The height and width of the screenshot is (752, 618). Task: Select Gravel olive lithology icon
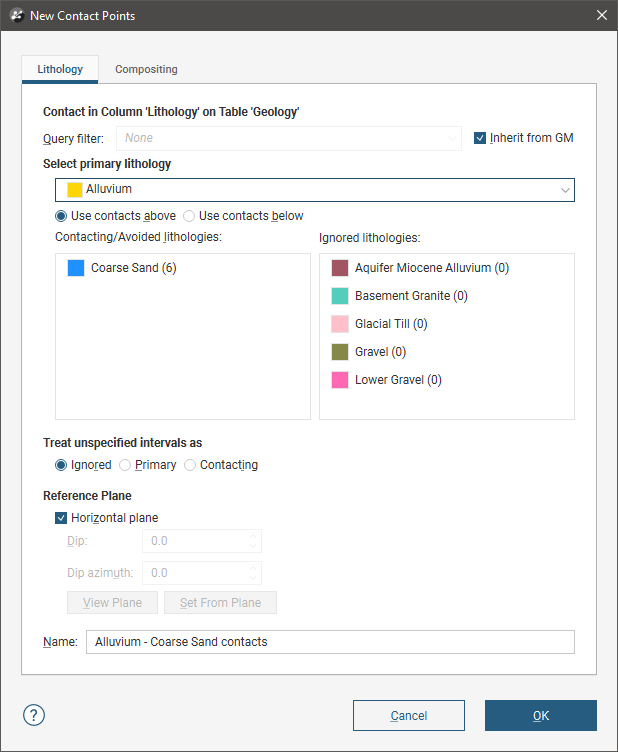click(340, 352)
